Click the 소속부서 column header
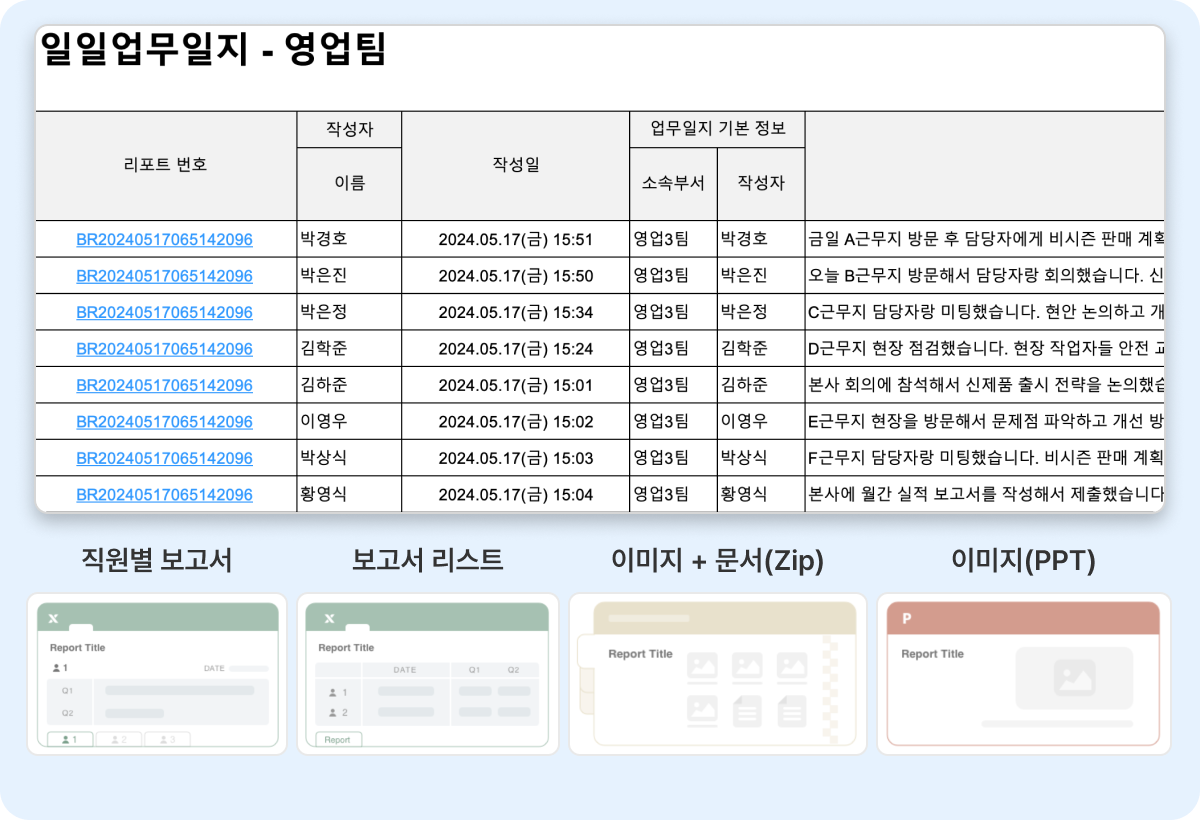 [x=672, y=183]
